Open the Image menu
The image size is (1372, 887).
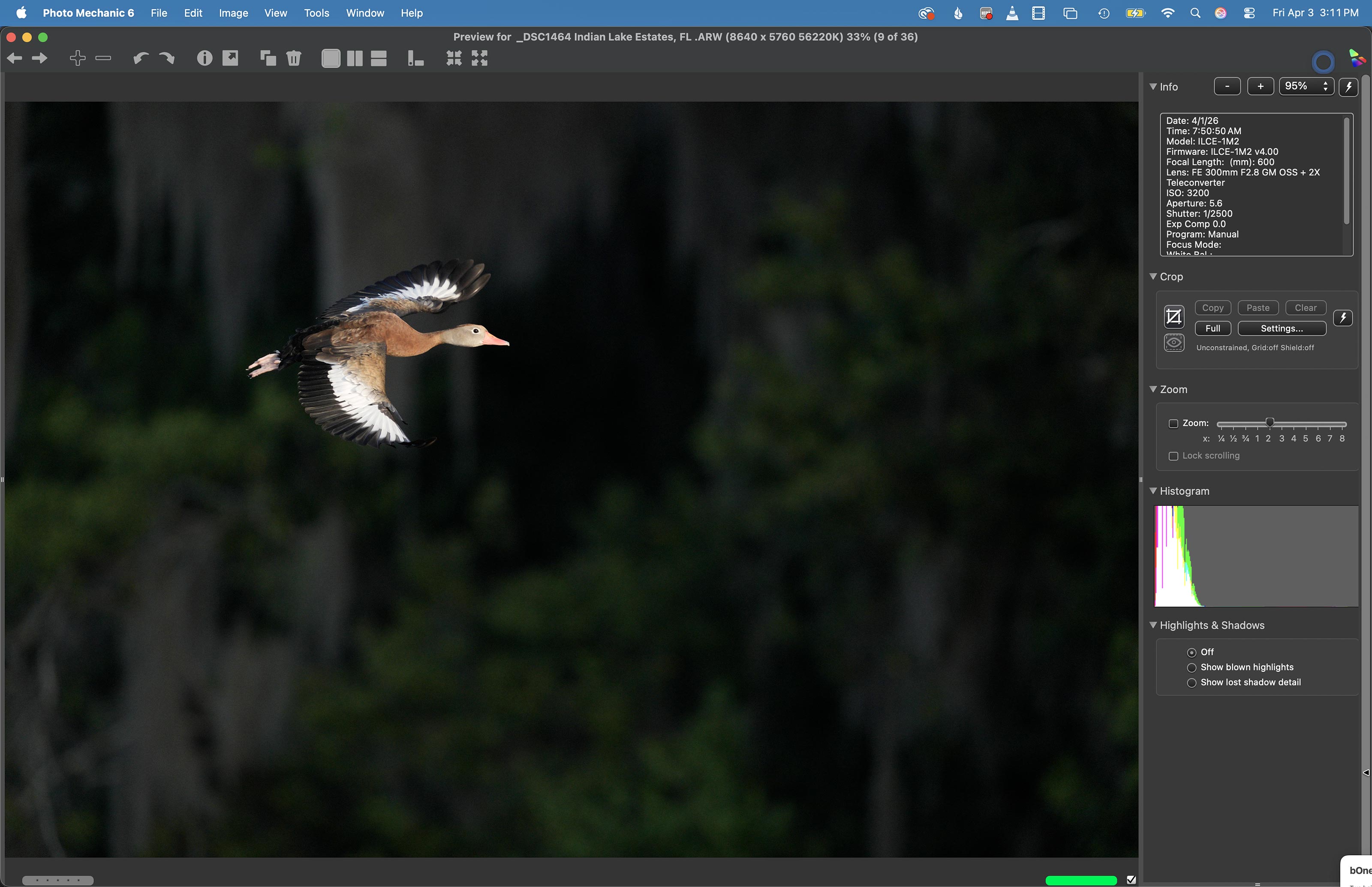pos(233,13)
